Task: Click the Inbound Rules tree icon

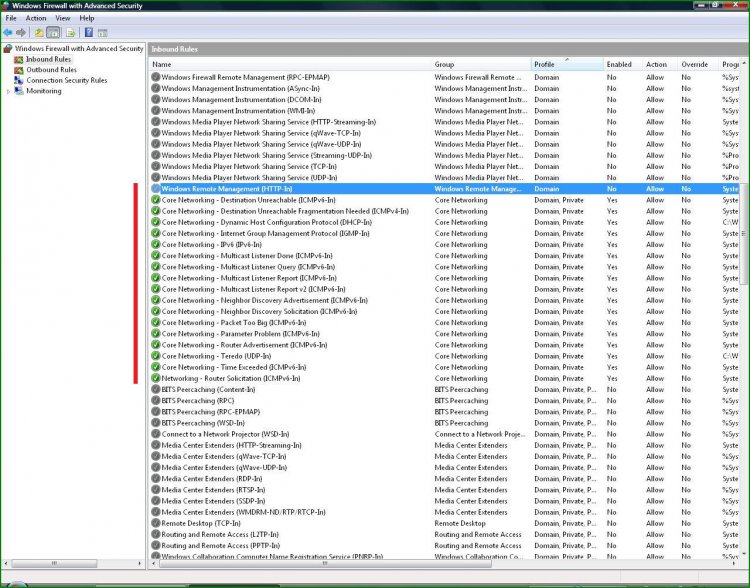Action: pyautogui.click(x=19, y=59)
